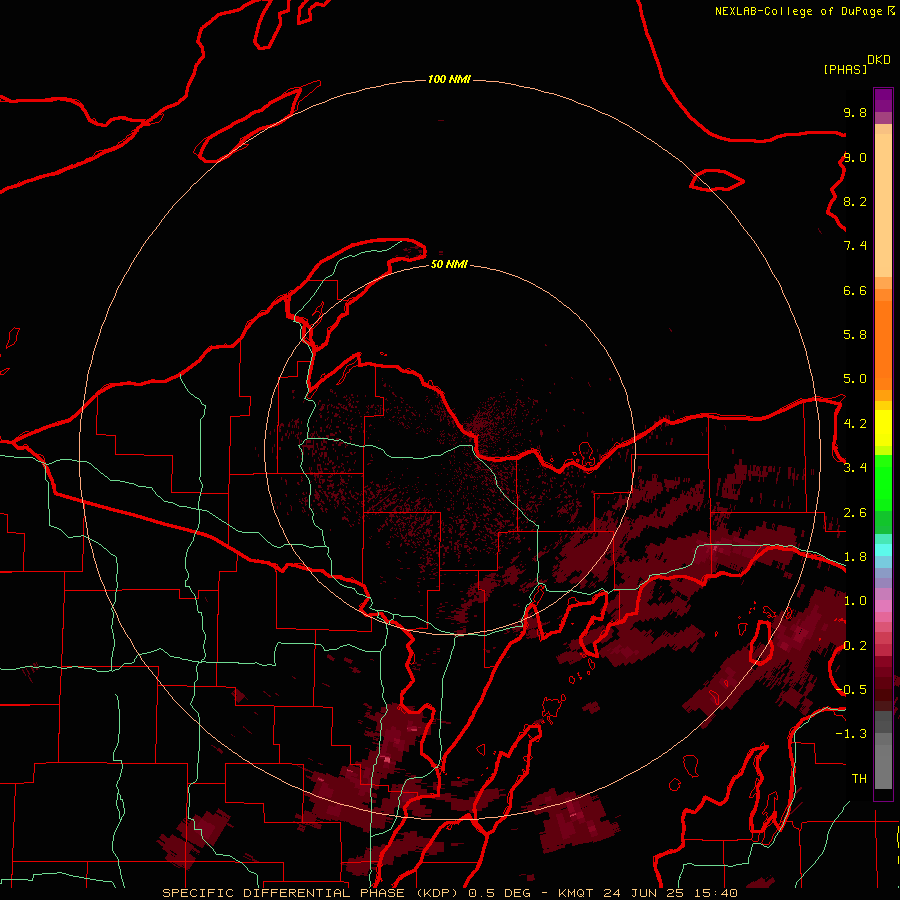Select the yellow band beside 4.2
This screenshot has height=900, width=900.
pyautogui.click(x=883, y=428)
